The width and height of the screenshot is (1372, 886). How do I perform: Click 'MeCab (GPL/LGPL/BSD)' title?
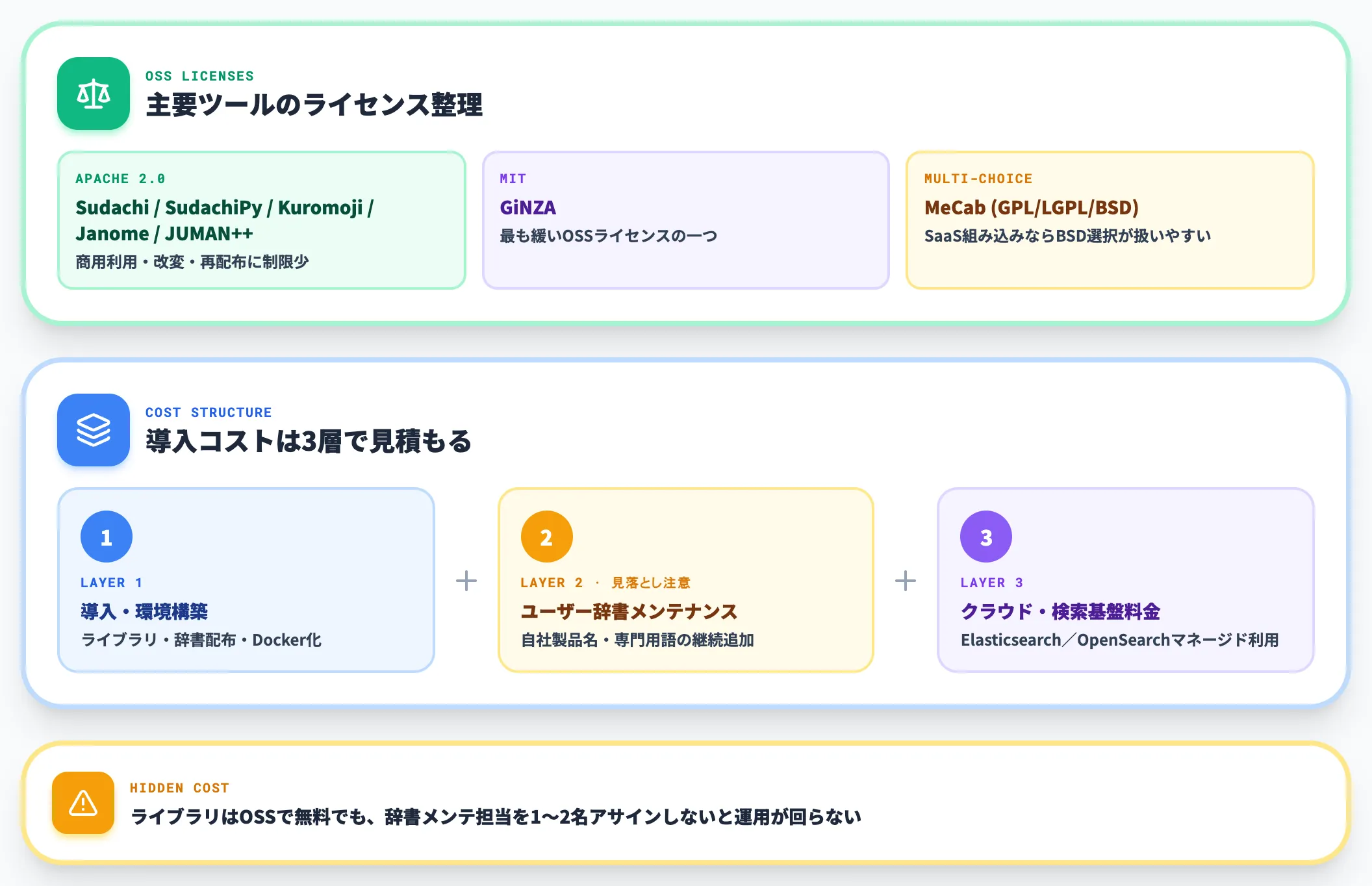(x=1032, y=208)
